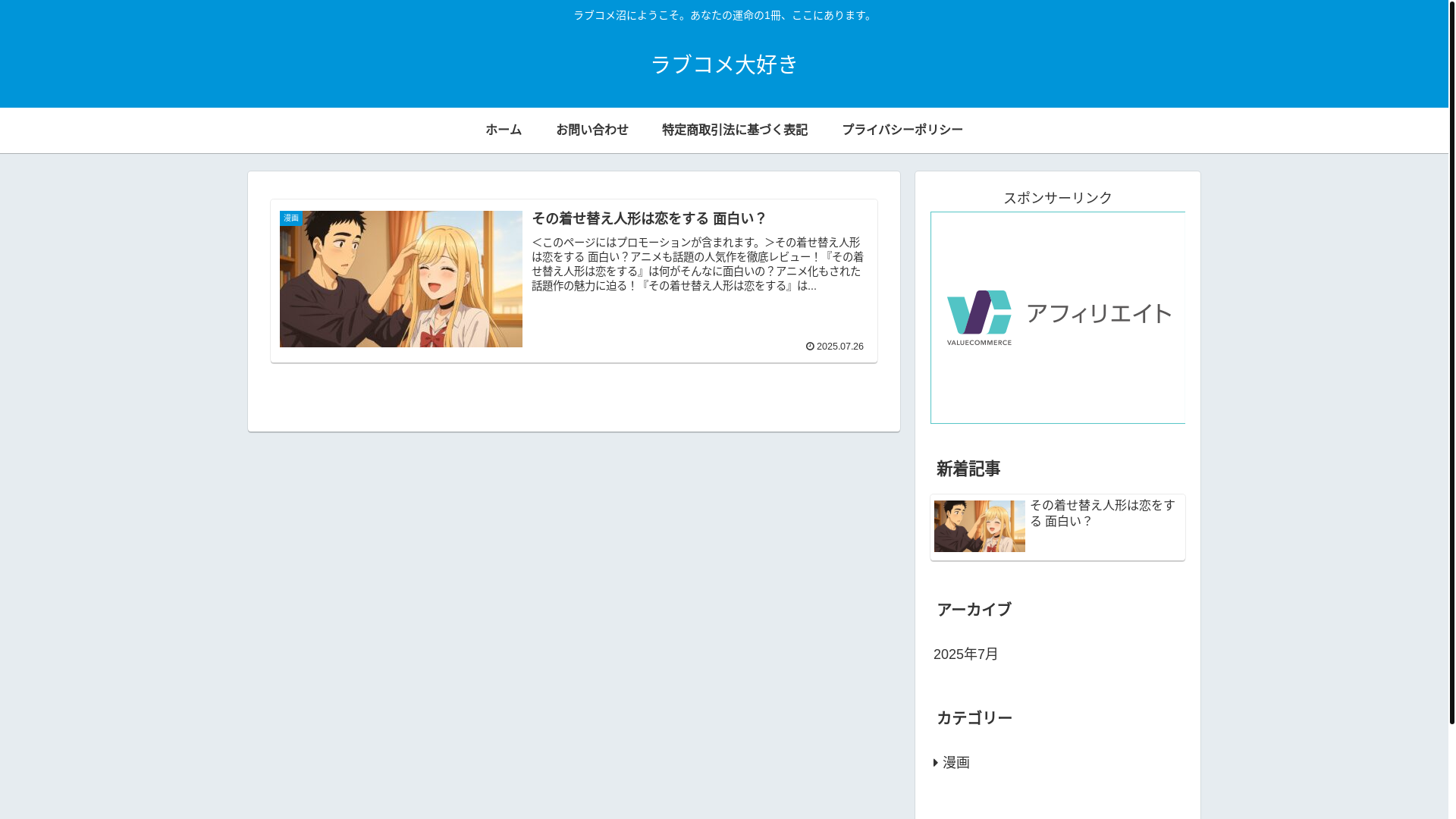
Task: Open the ValueCommerce アフィリエイト banner ad
Action: pyautogui.click(x=1058, y=318)
